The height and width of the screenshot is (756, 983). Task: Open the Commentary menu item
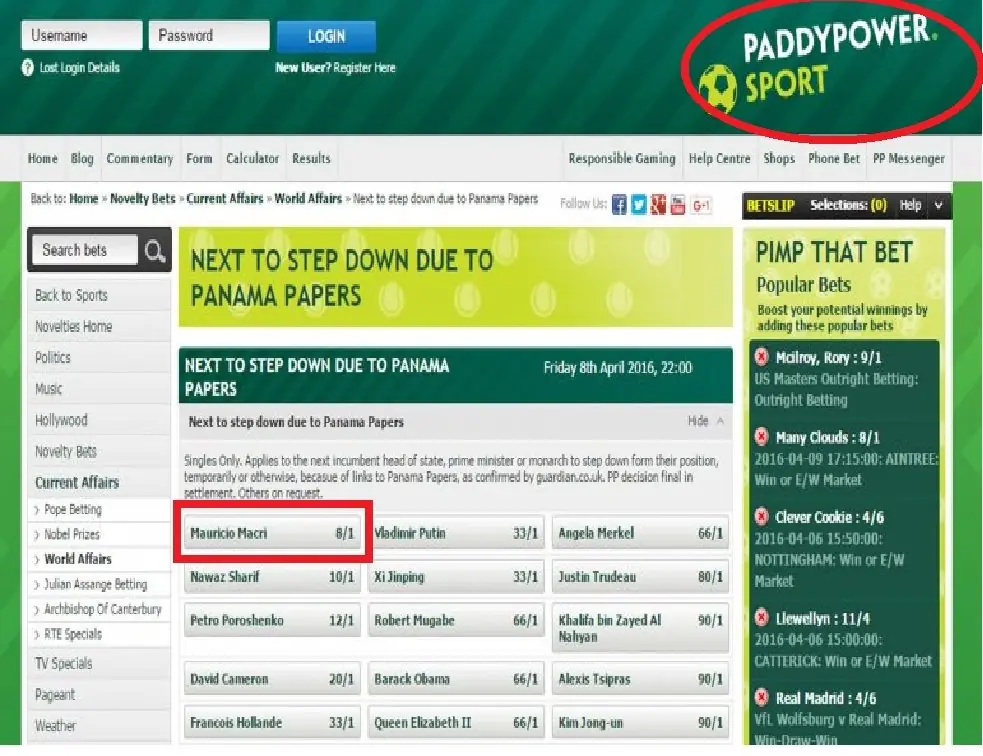[140, 159]
